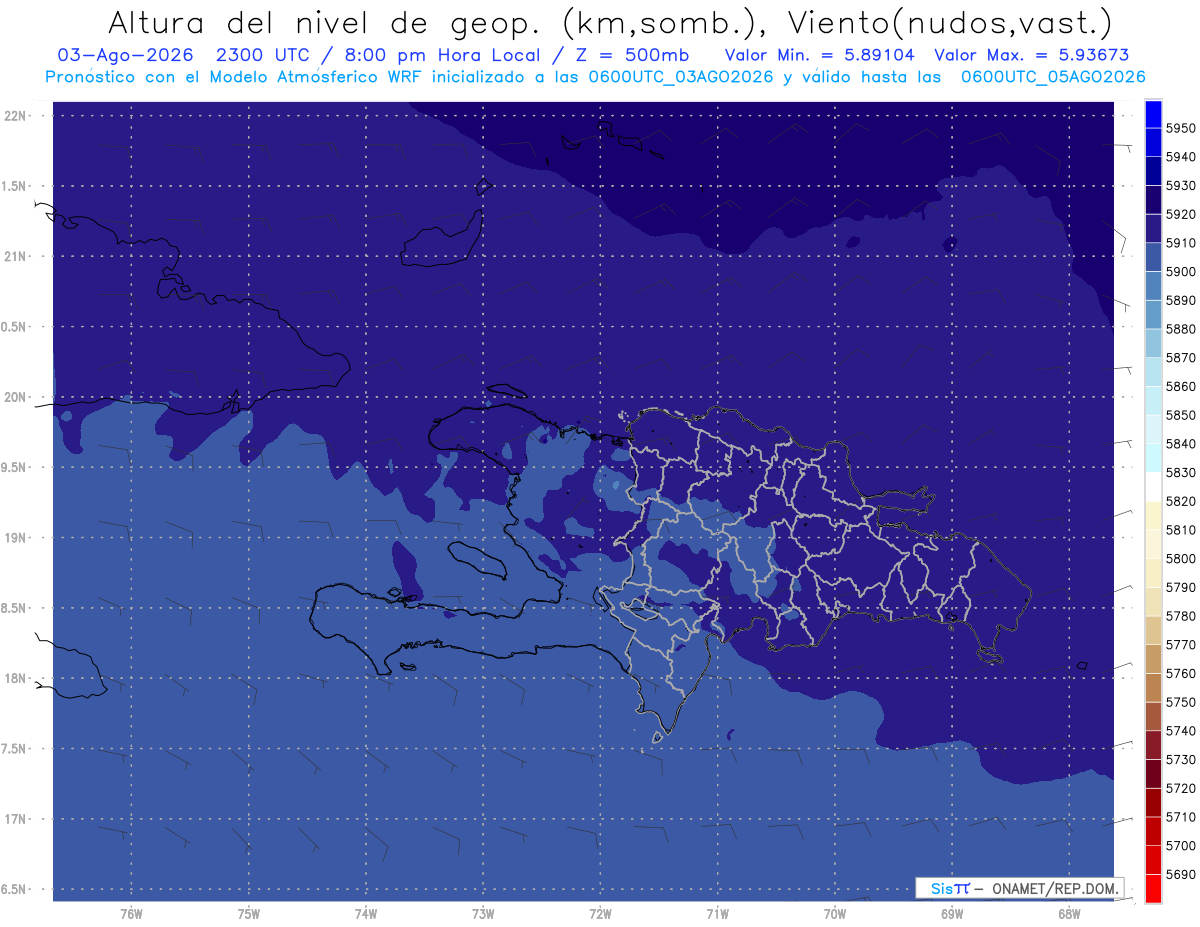1200x927 pixels.
Task: Pick the dark maroon swatch between 5720 and 5730
Action: [1153, 773]
